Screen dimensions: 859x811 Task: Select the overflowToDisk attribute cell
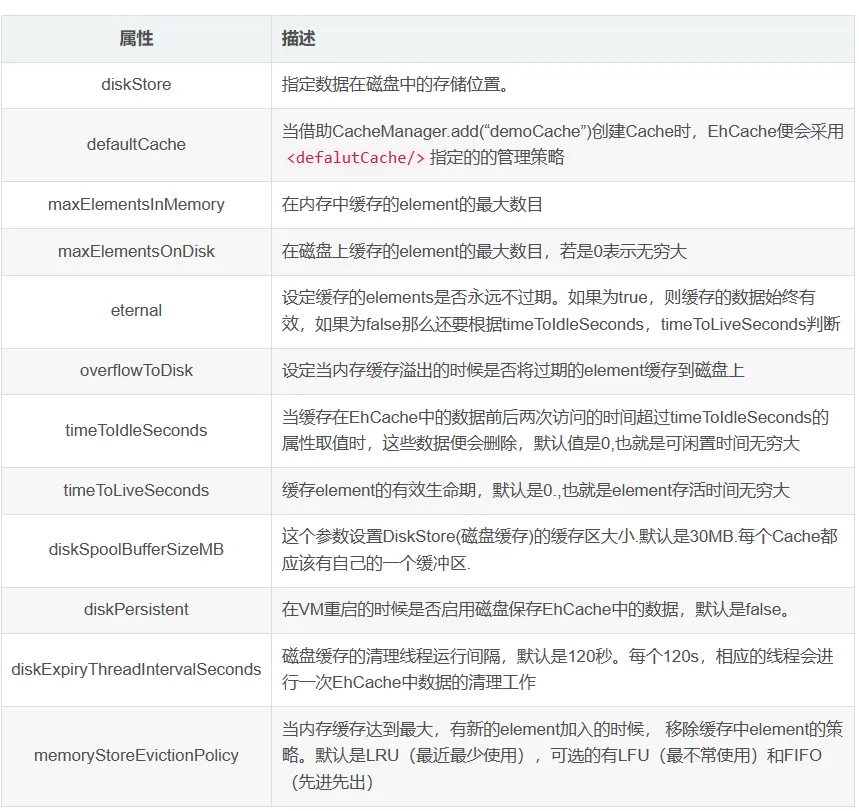pos(136,371)
